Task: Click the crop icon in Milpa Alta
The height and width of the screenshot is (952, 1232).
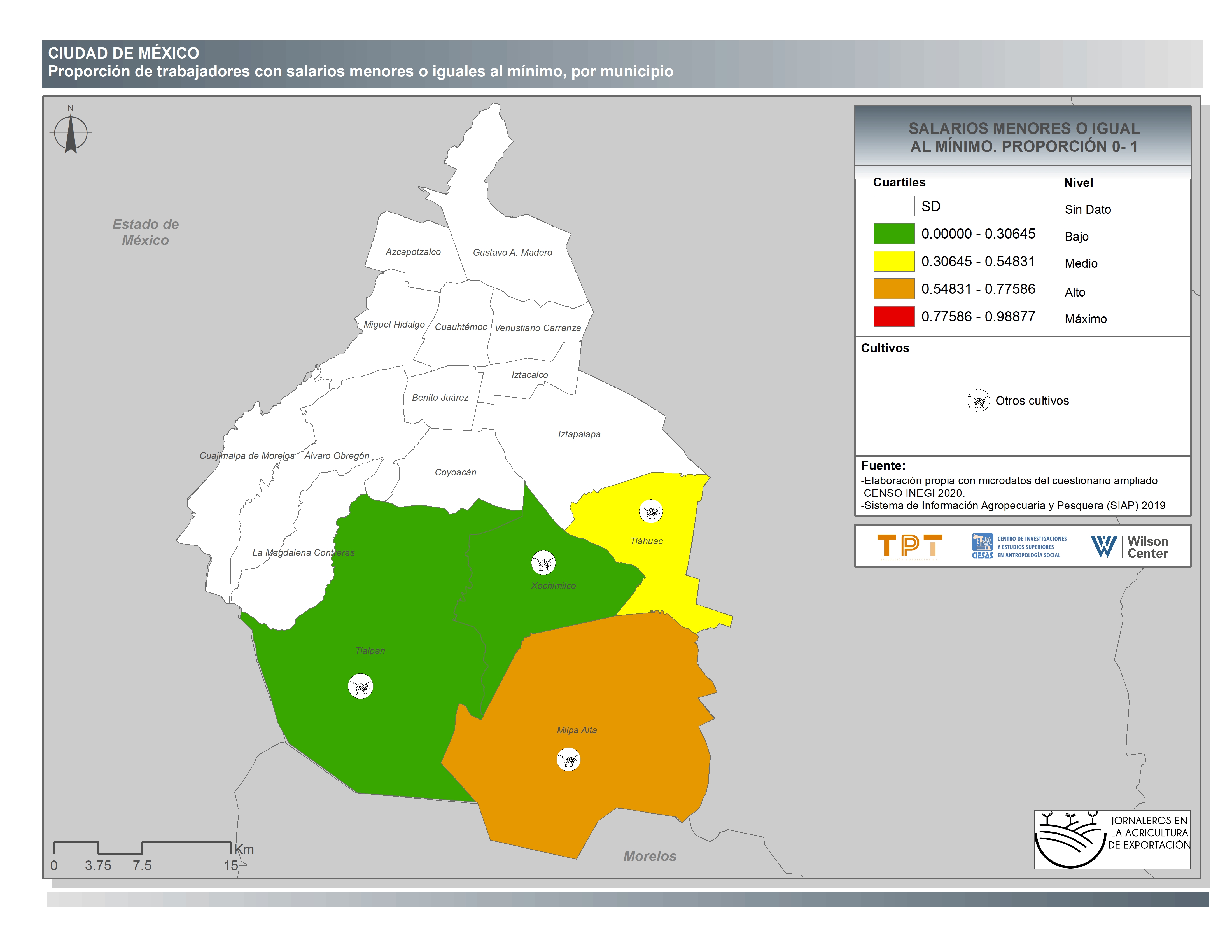Action: point(568,759)
